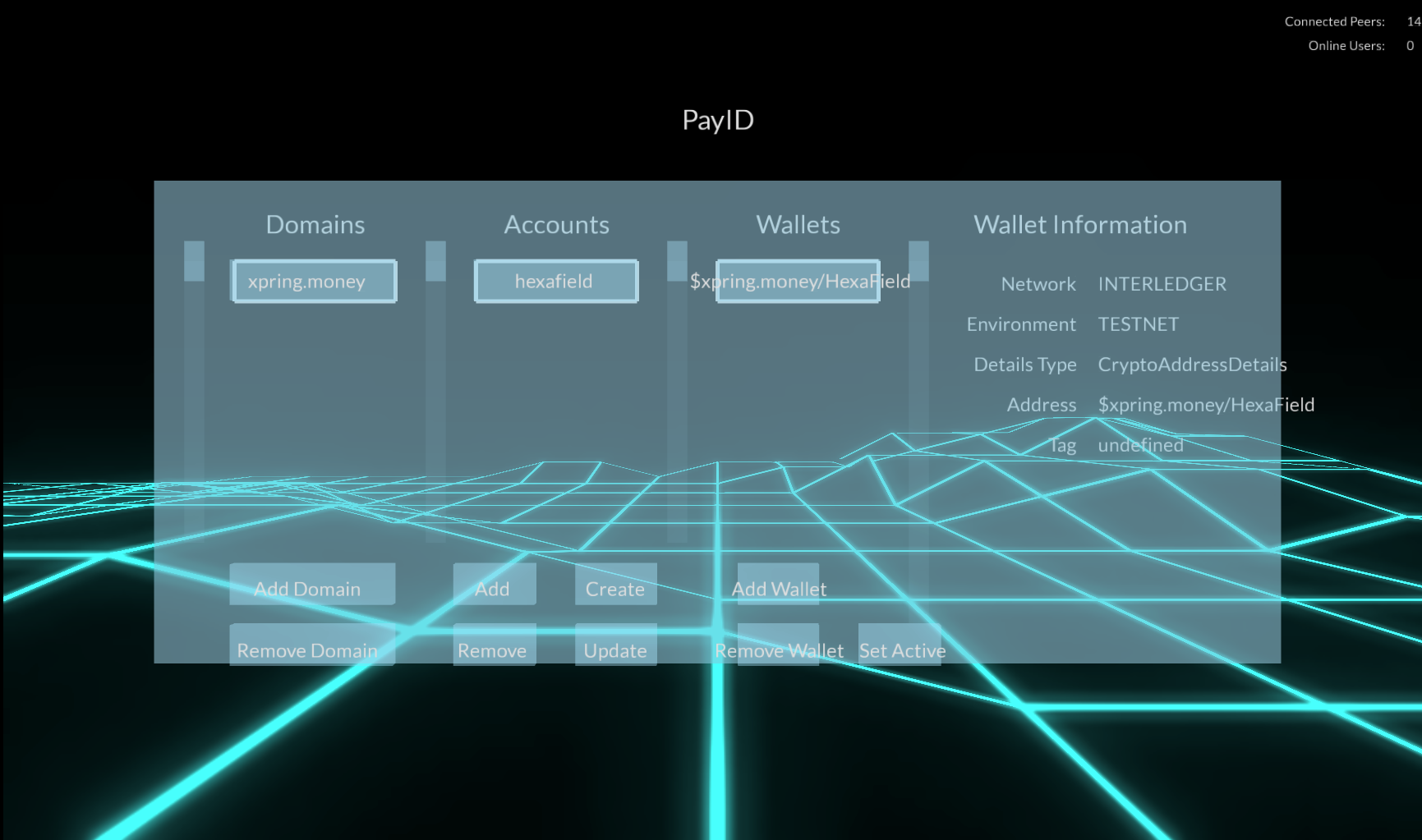Click the Update account button
The width and height of the screenshot is (1422, 840).
pos(616,645)
